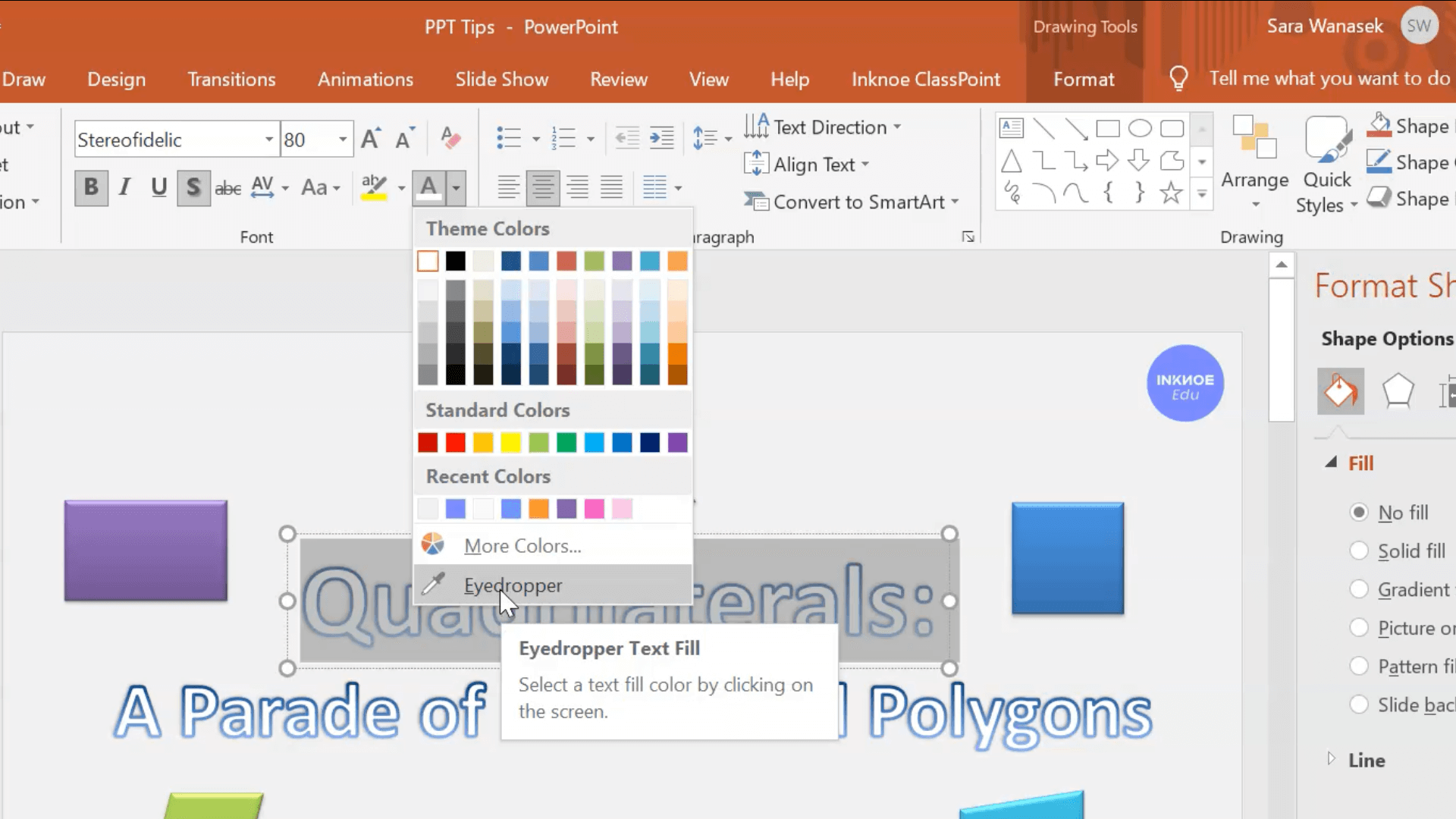Switch to the Animations ribbon tab

365,79
